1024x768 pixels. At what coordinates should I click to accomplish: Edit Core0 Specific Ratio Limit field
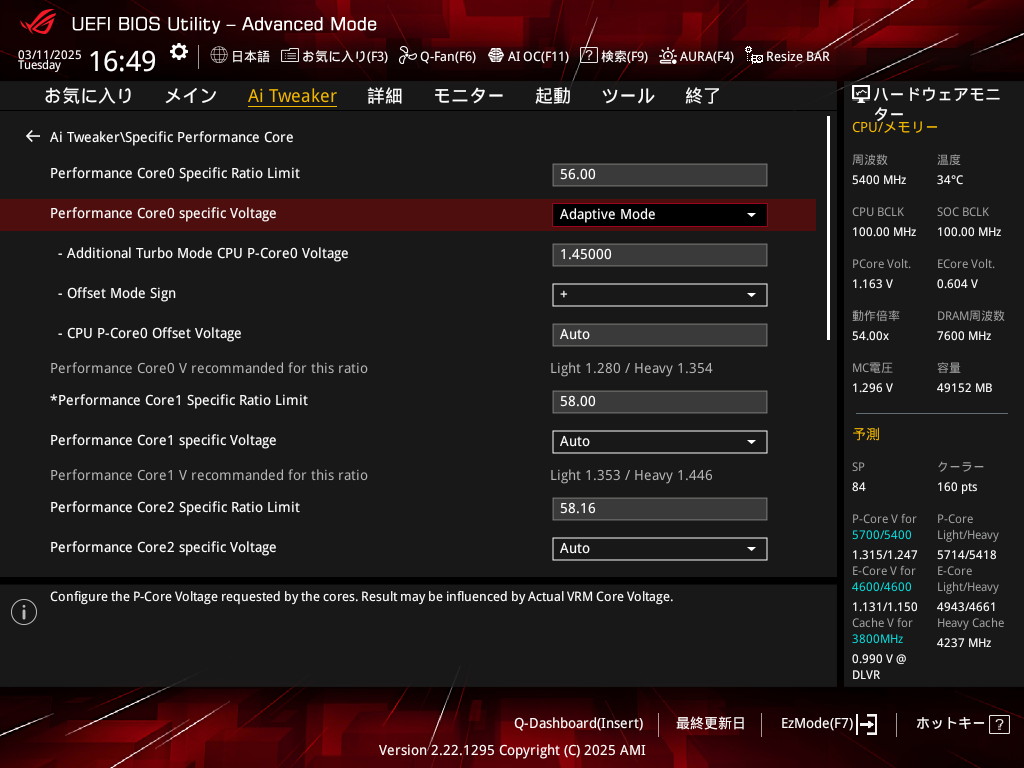click(660, 175)
